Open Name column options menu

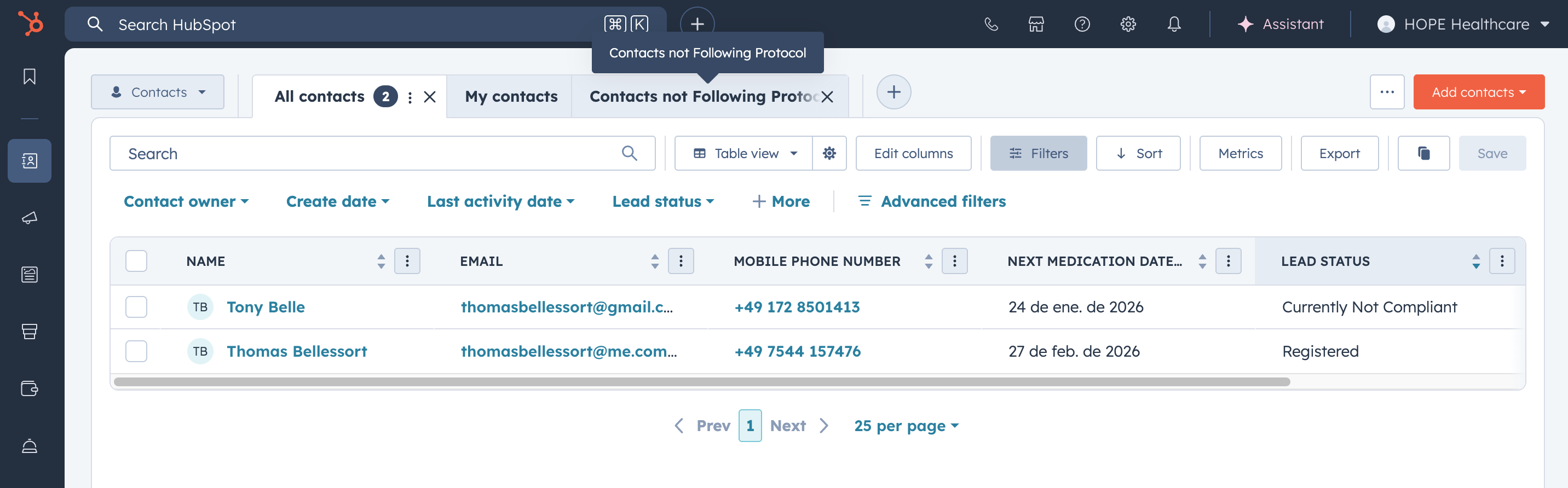coord(407,261)
